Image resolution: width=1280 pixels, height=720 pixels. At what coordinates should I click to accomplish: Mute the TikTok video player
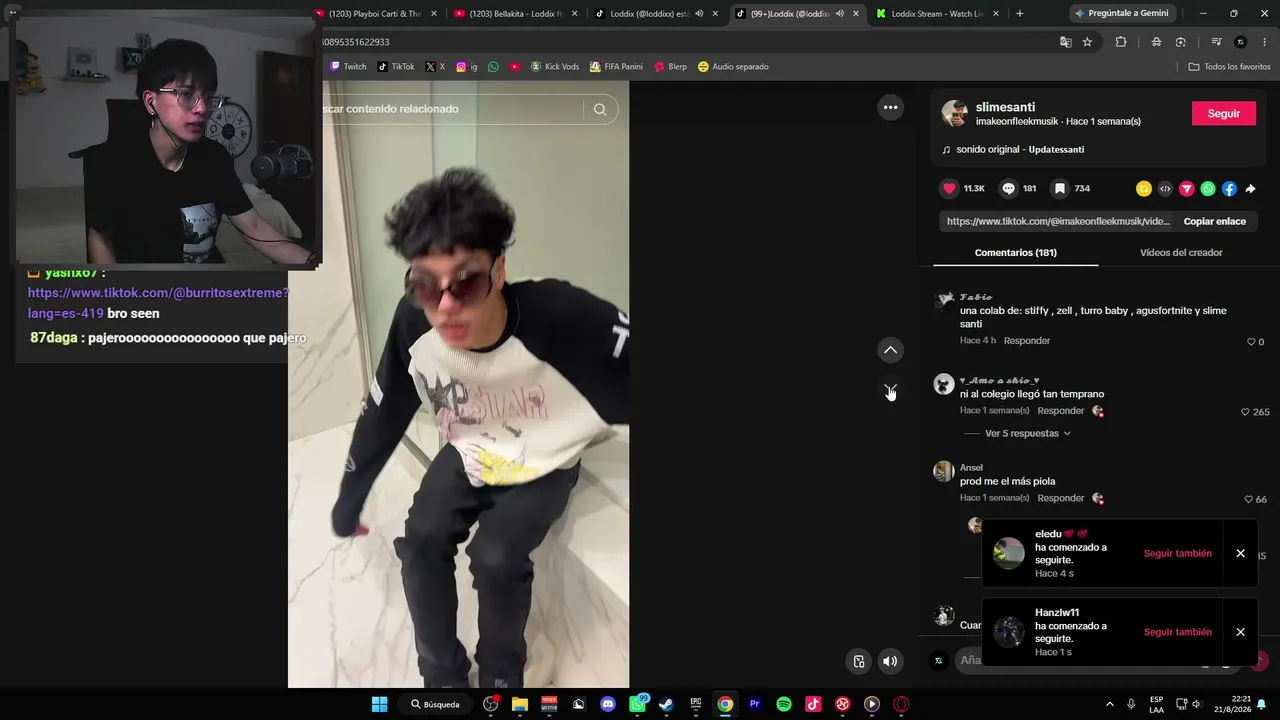pyautogui.click(x=890, y=661)
